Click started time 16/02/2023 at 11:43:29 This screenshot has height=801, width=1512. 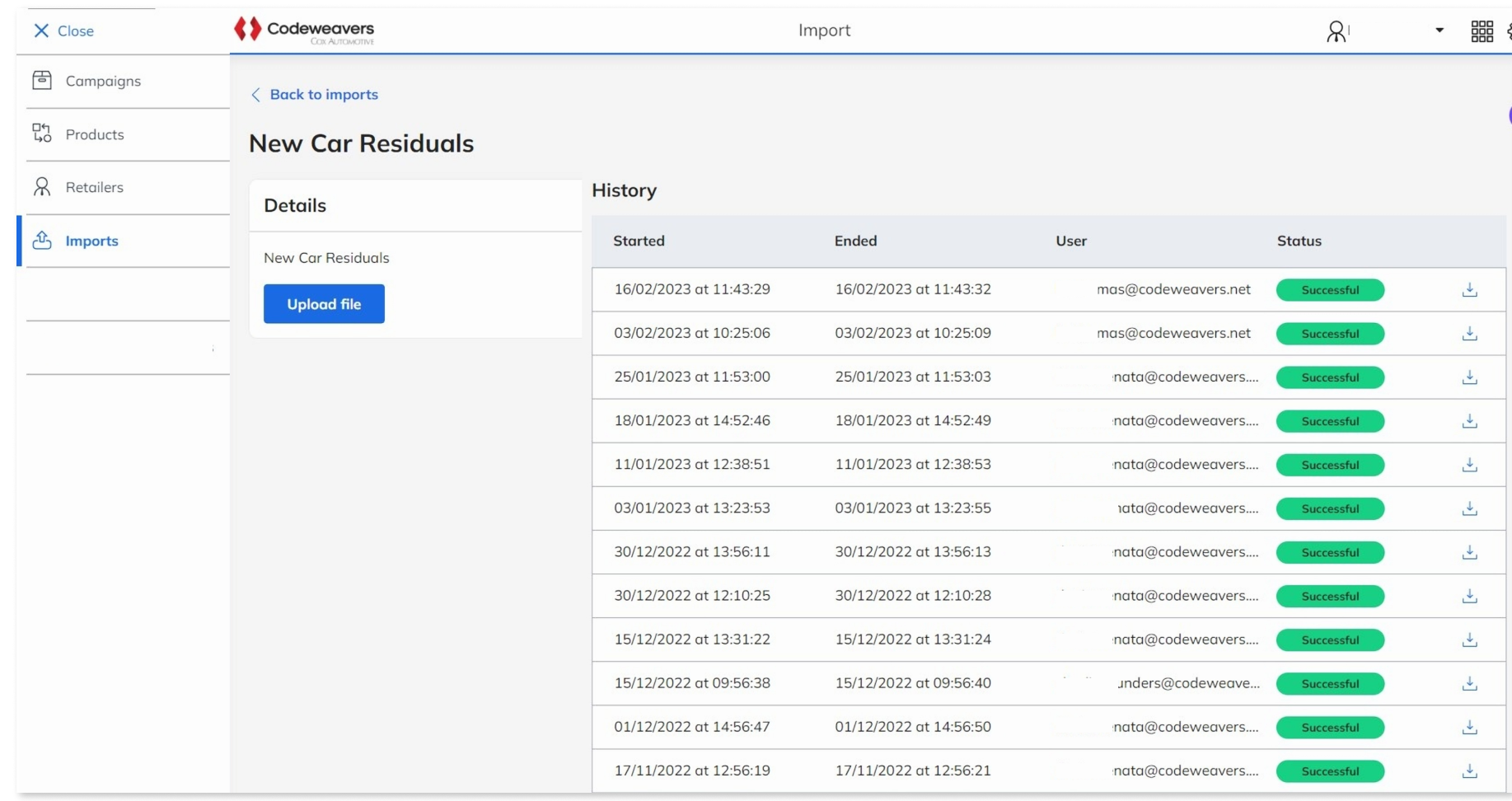coord(692,289)
